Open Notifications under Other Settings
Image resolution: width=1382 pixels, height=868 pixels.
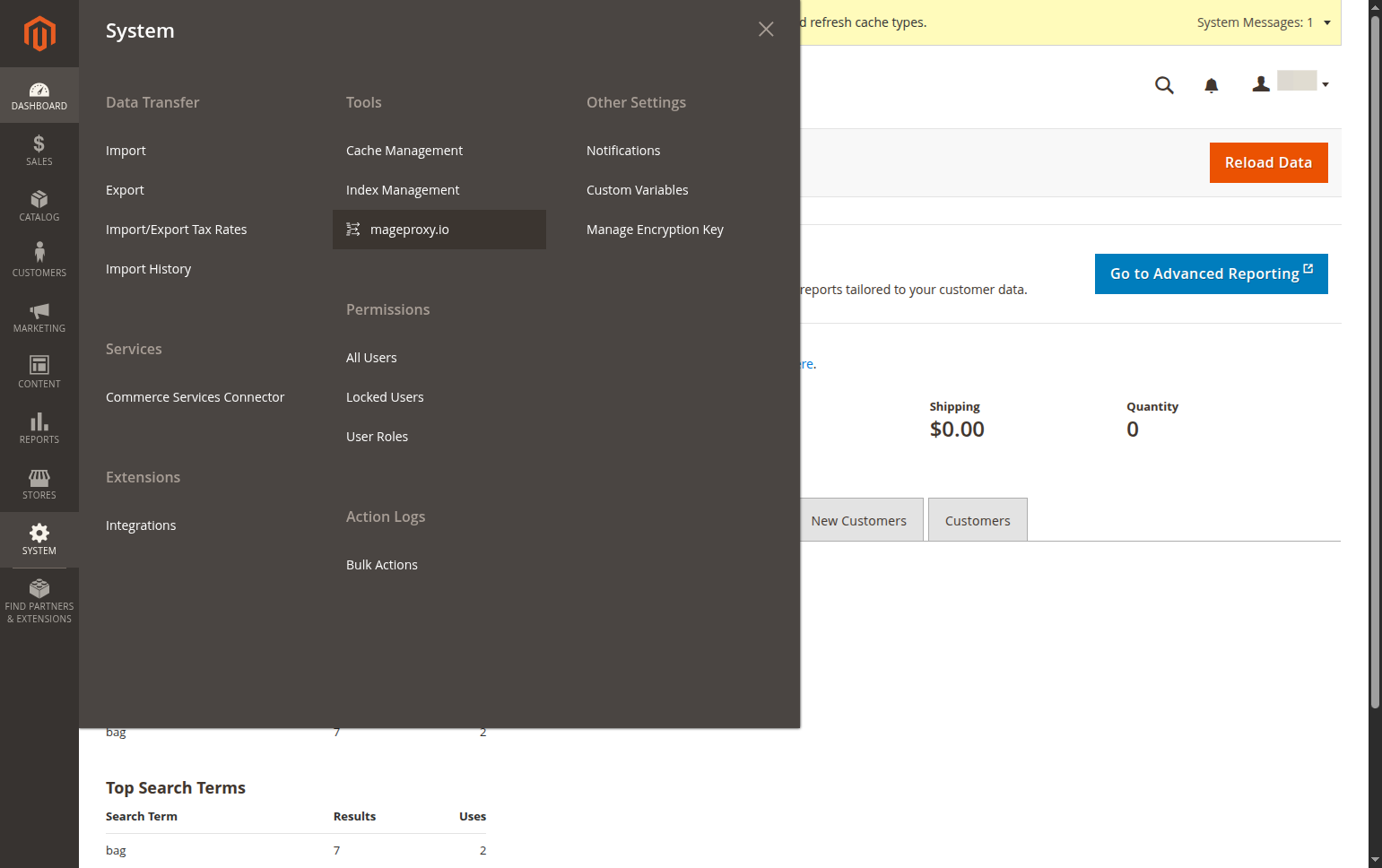pos(623,151)
